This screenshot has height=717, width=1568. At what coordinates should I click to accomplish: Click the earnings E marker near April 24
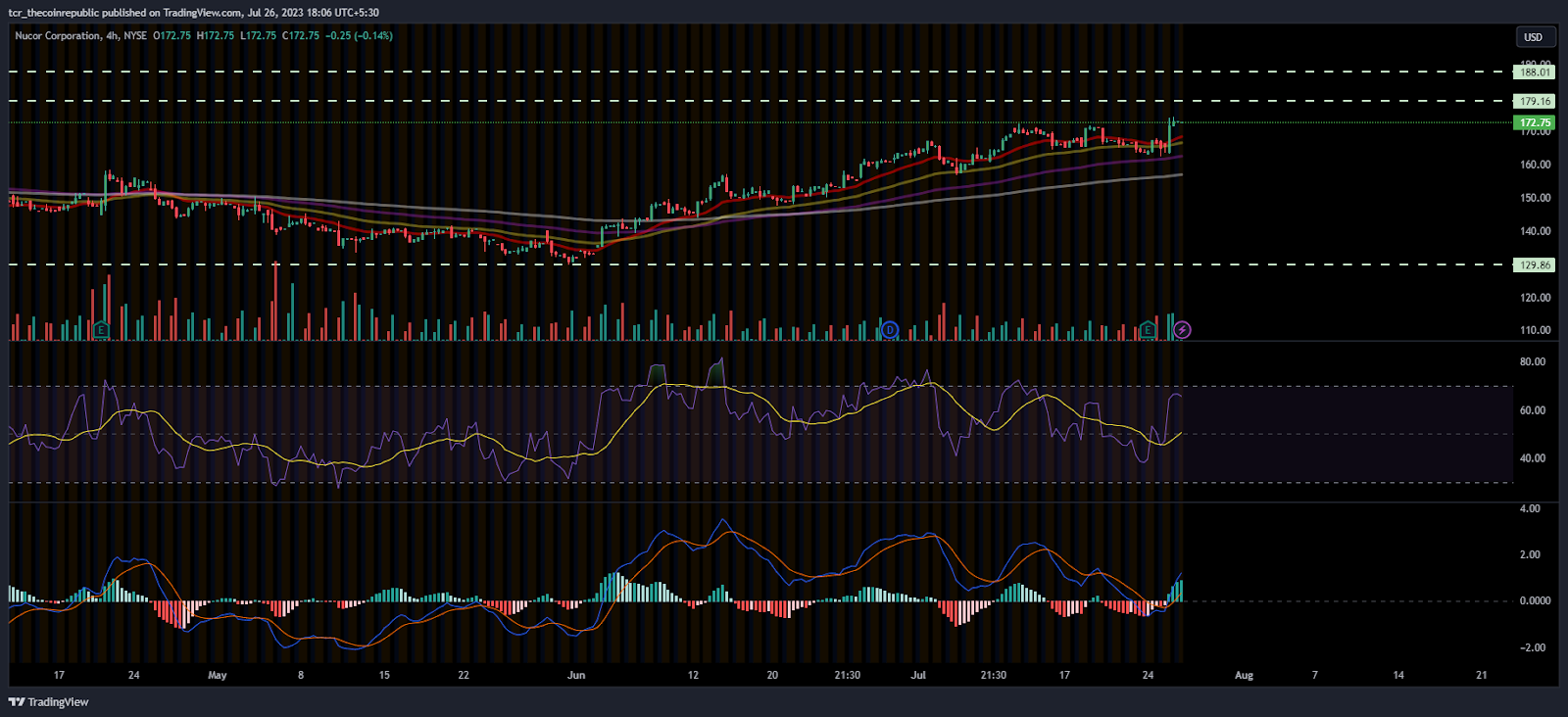pyautogui.click(x=101, y=330)
